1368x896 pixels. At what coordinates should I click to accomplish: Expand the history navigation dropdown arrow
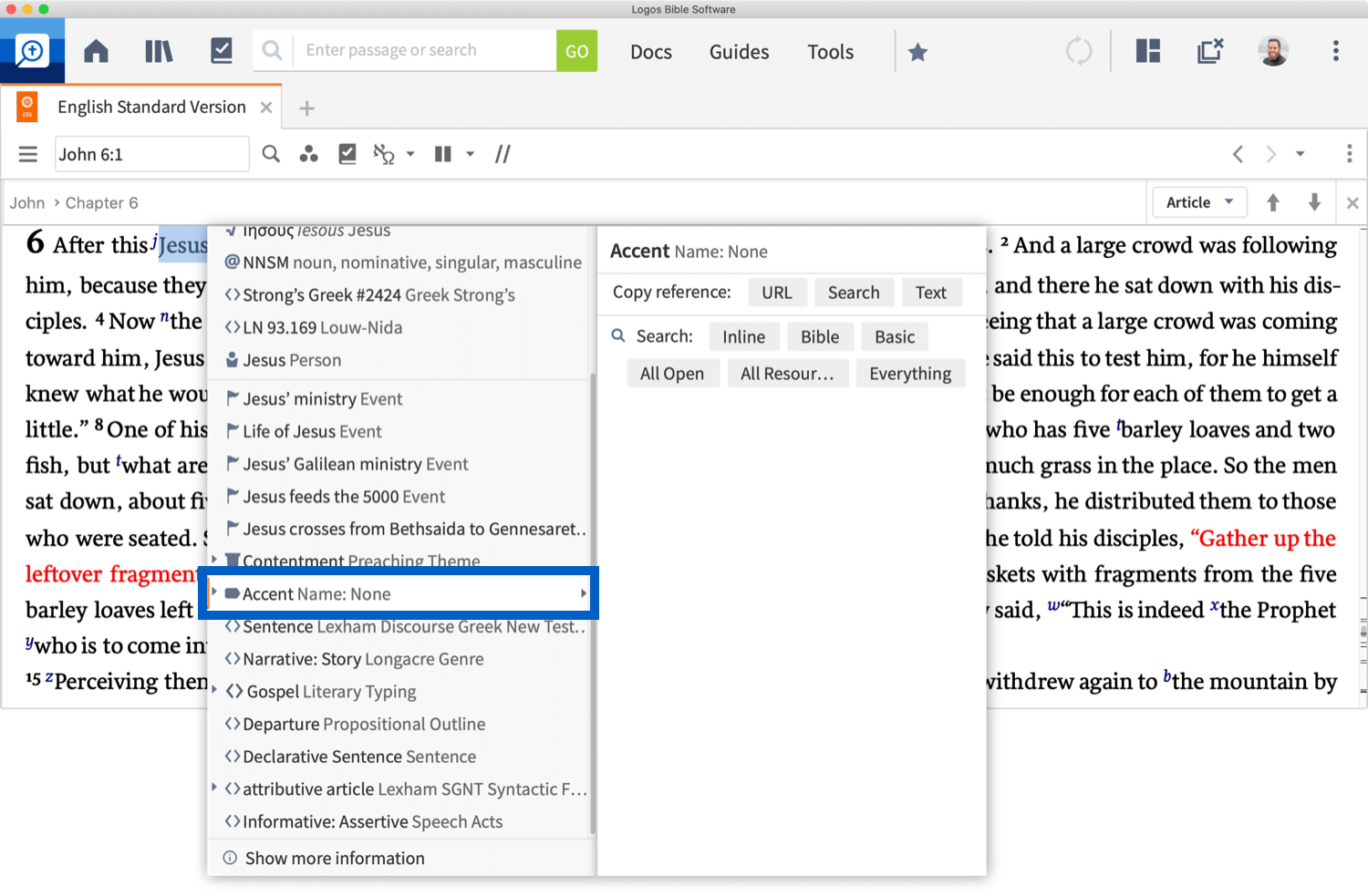pos(1300,154)
